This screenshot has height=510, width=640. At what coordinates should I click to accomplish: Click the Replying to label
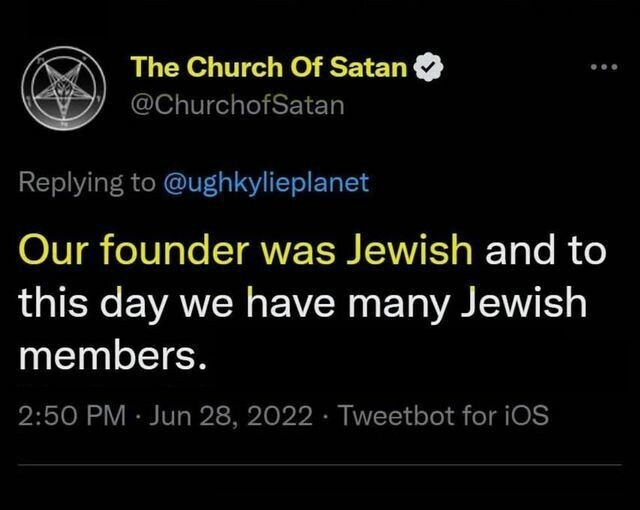click(87, 183)
